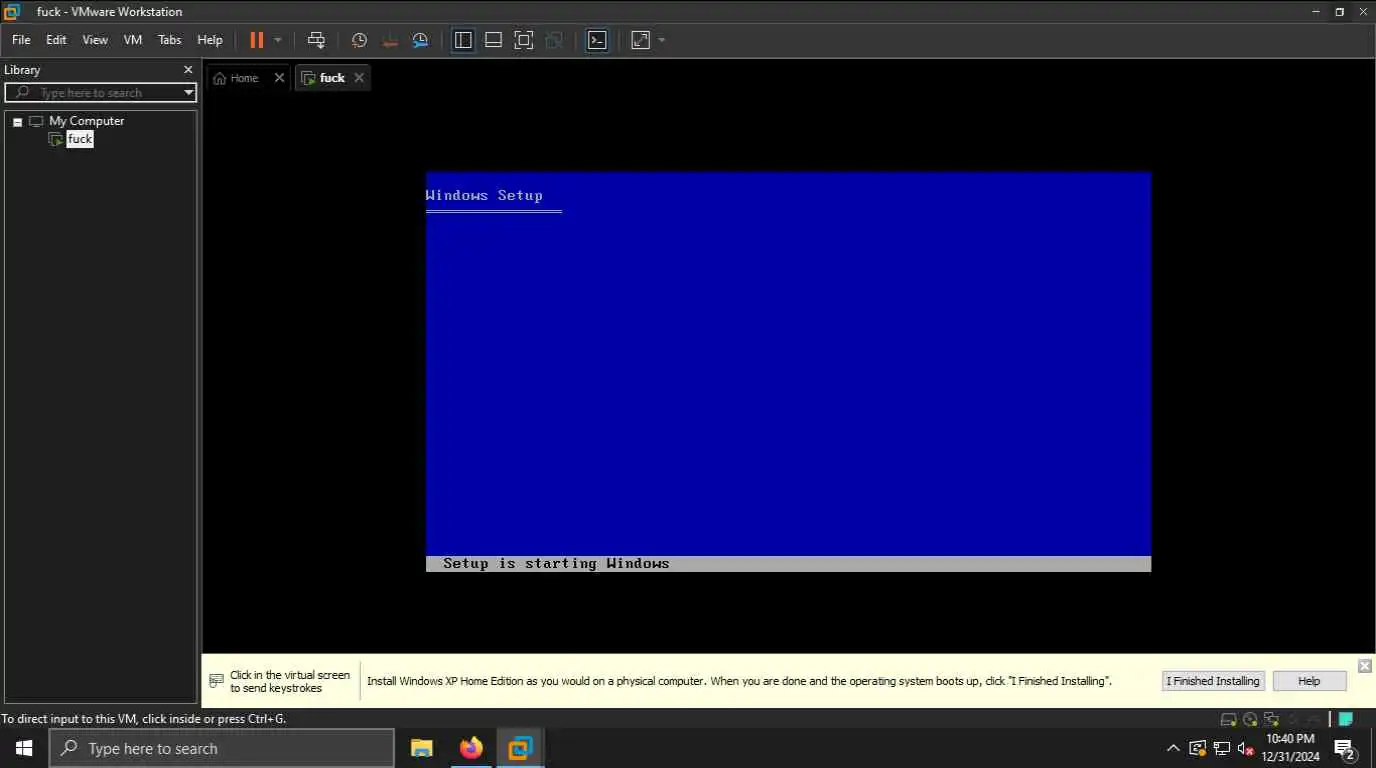
Task: Select the fuck VM in library tree
Action: tap(80, 139)
